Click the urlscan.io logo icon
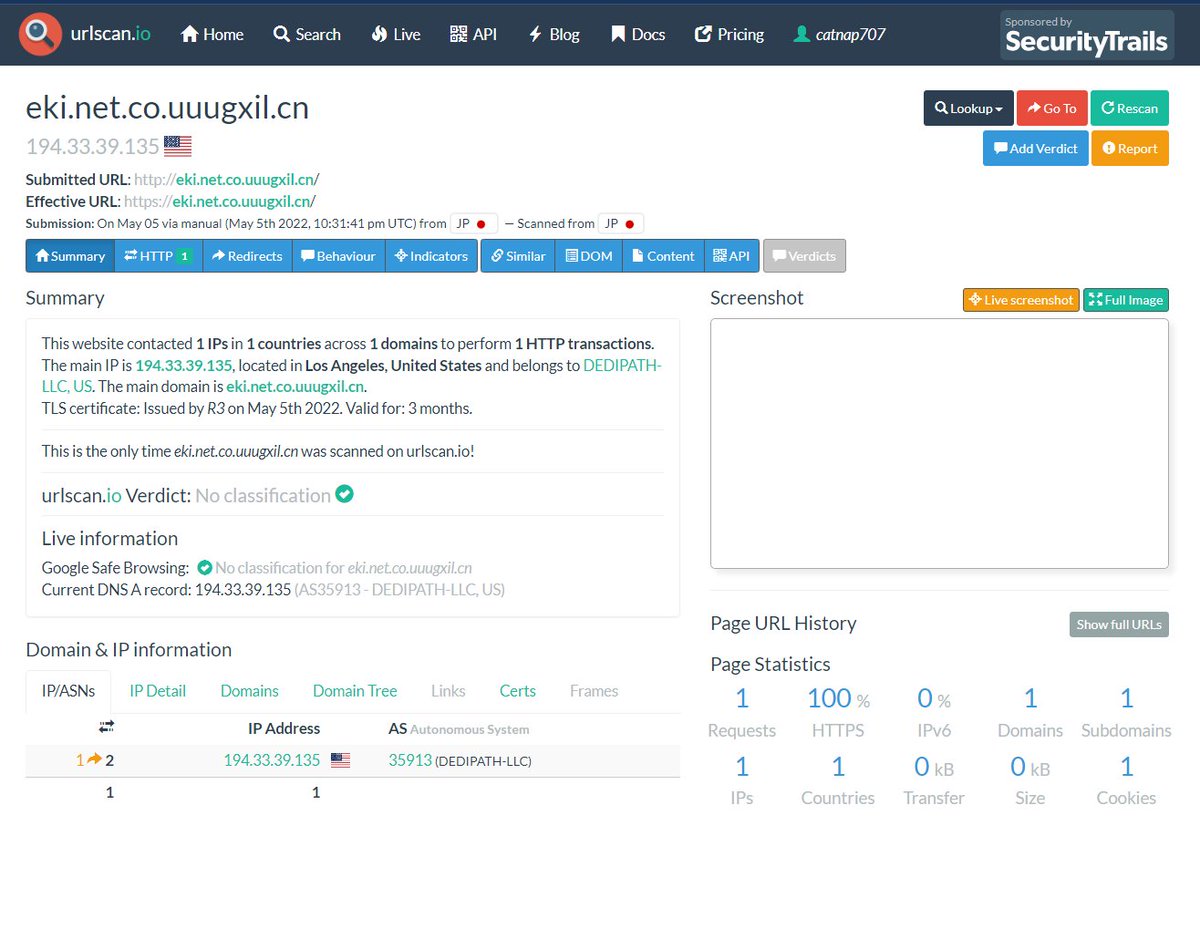The height and width of the screenshot is (929, 1200). tap(40, 34)
